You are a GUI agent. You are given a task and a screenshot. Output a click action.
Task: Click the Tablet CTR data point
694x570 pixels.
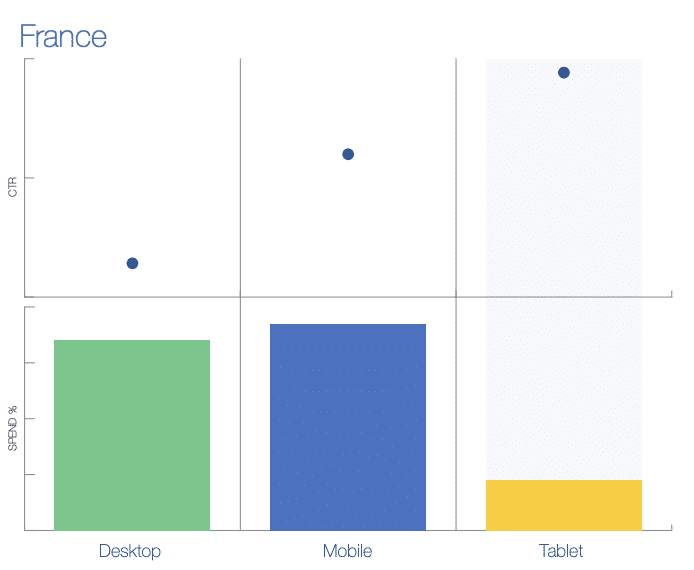(x=563, y=73)
